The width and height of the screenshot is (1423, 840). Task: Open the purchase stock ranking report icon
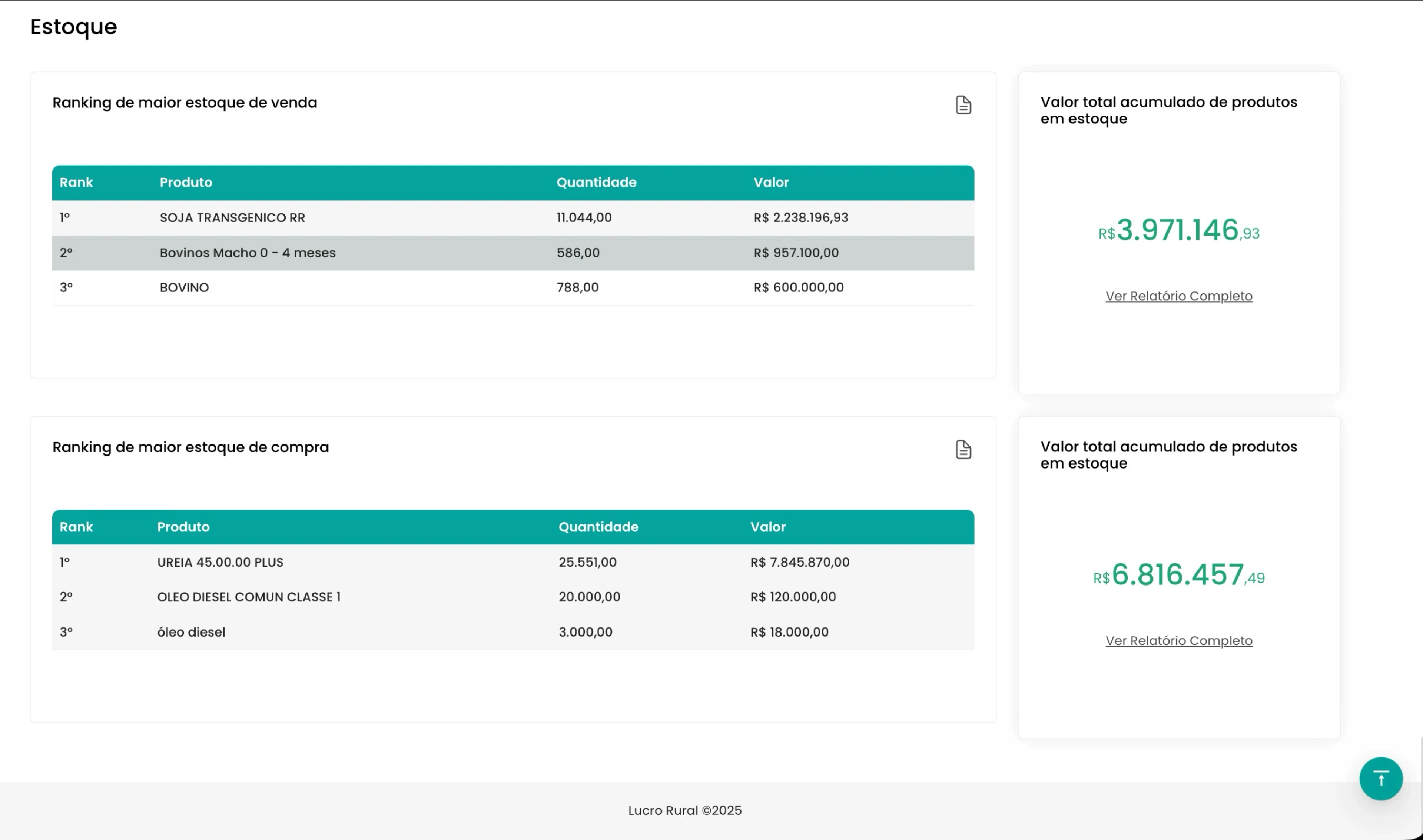click(x=963, y=449)
